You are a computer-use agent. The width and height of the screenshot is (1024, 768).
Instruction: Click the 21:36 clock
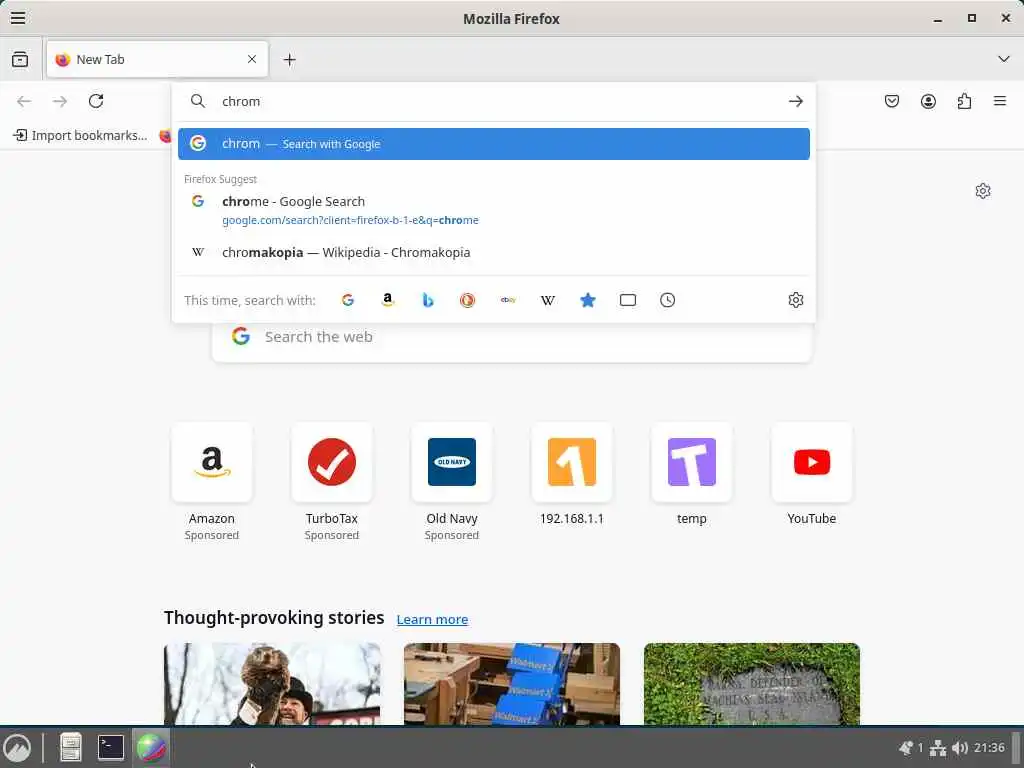pos(989,748)
